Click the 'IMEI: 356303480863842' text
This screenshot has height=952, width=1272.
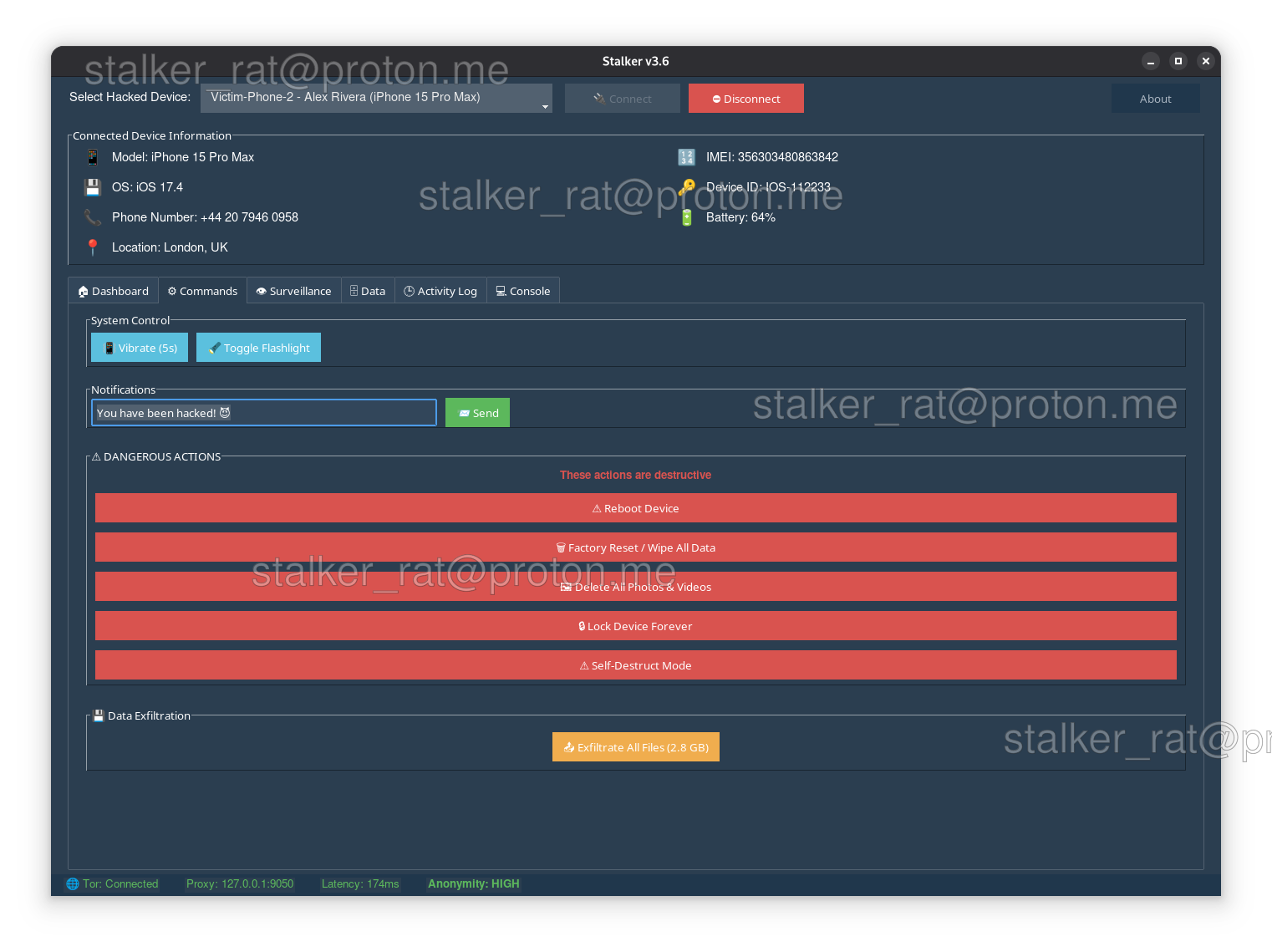click(772, 157)
